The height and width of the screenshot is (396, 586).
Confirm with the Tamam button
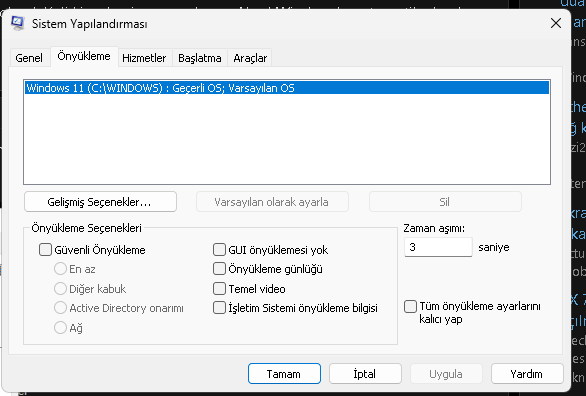tap(284, 374)
